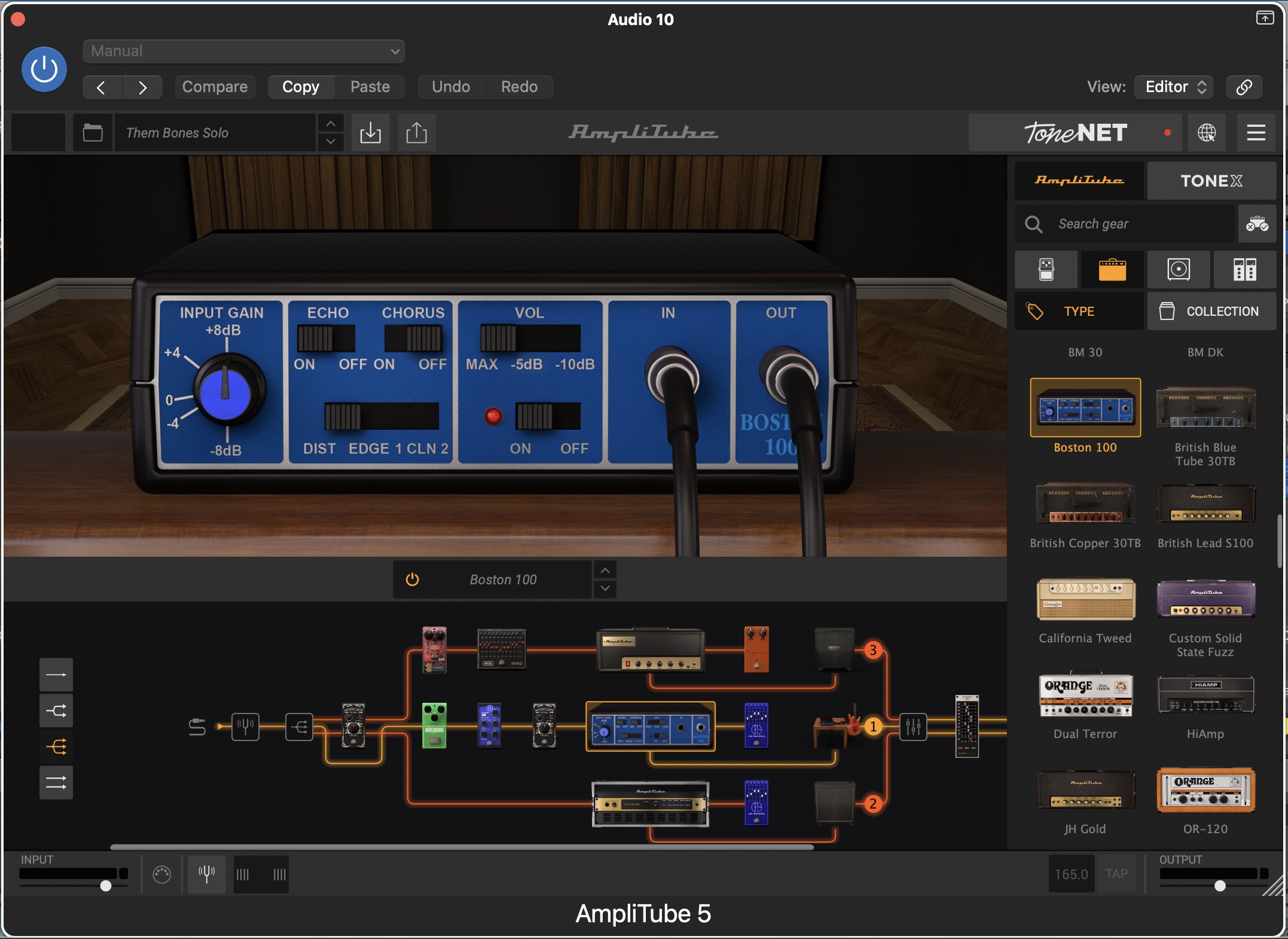The height and width of the screenshot is (939, 1288).
Task: Click the next gear arrow beside Boston 100
Action: [x=605, y=589]
